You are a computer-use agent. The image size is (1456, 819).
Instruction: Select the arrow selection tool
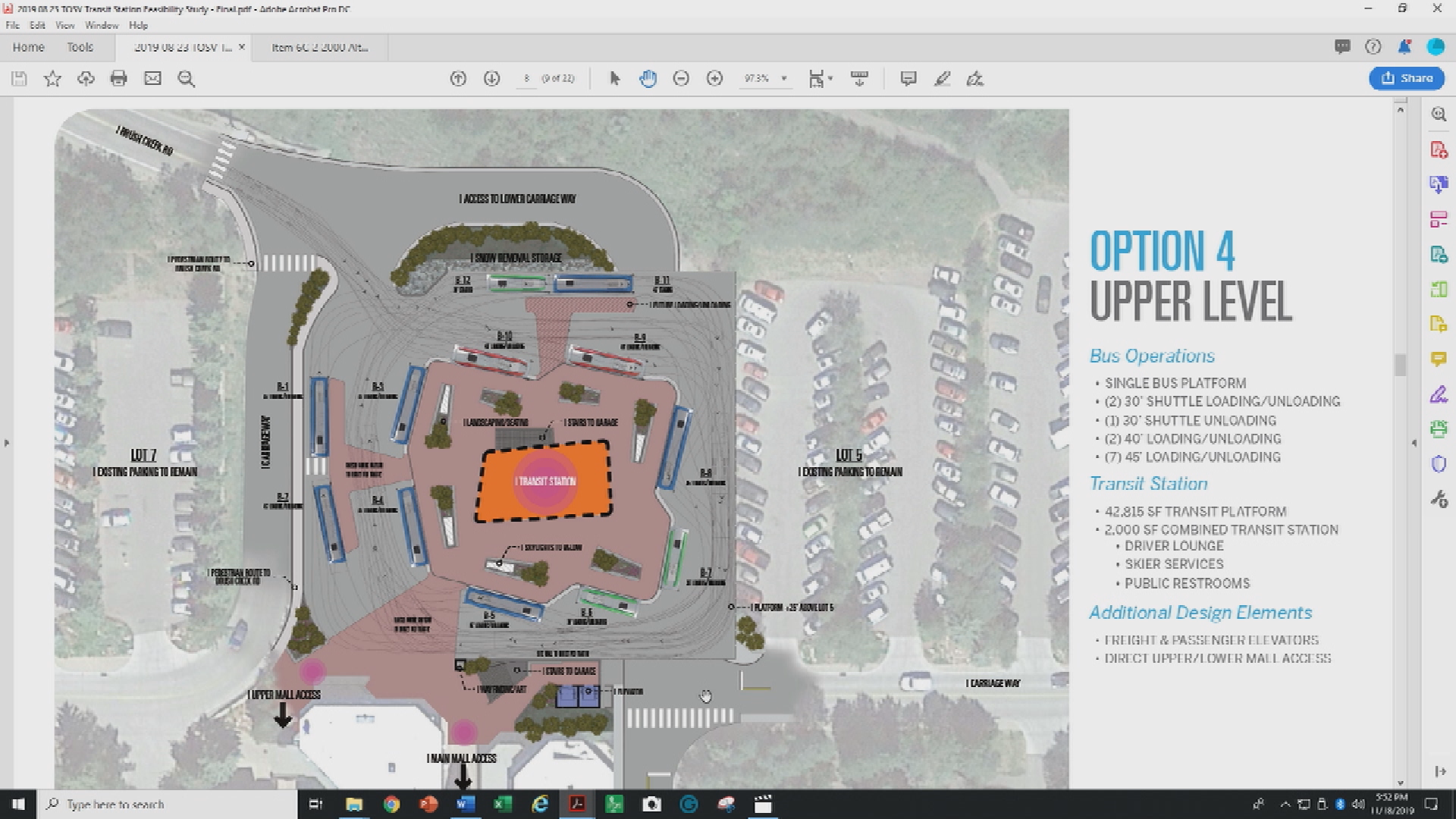pyautogui.click(x=615, y=78)
